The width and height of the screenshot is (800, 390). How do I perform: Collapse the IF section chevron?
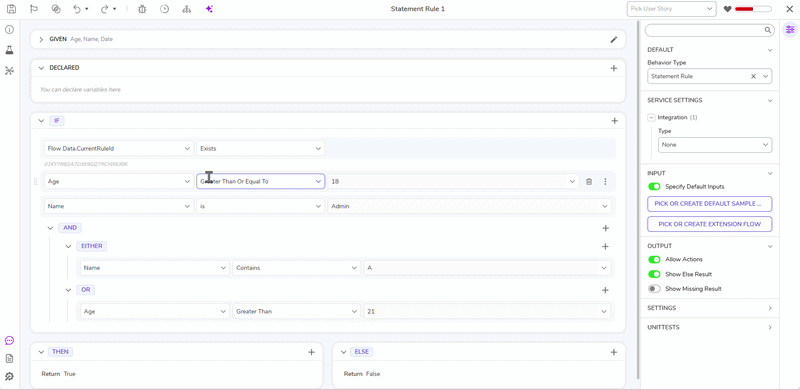pyautogui.click(x=41, y=121)
